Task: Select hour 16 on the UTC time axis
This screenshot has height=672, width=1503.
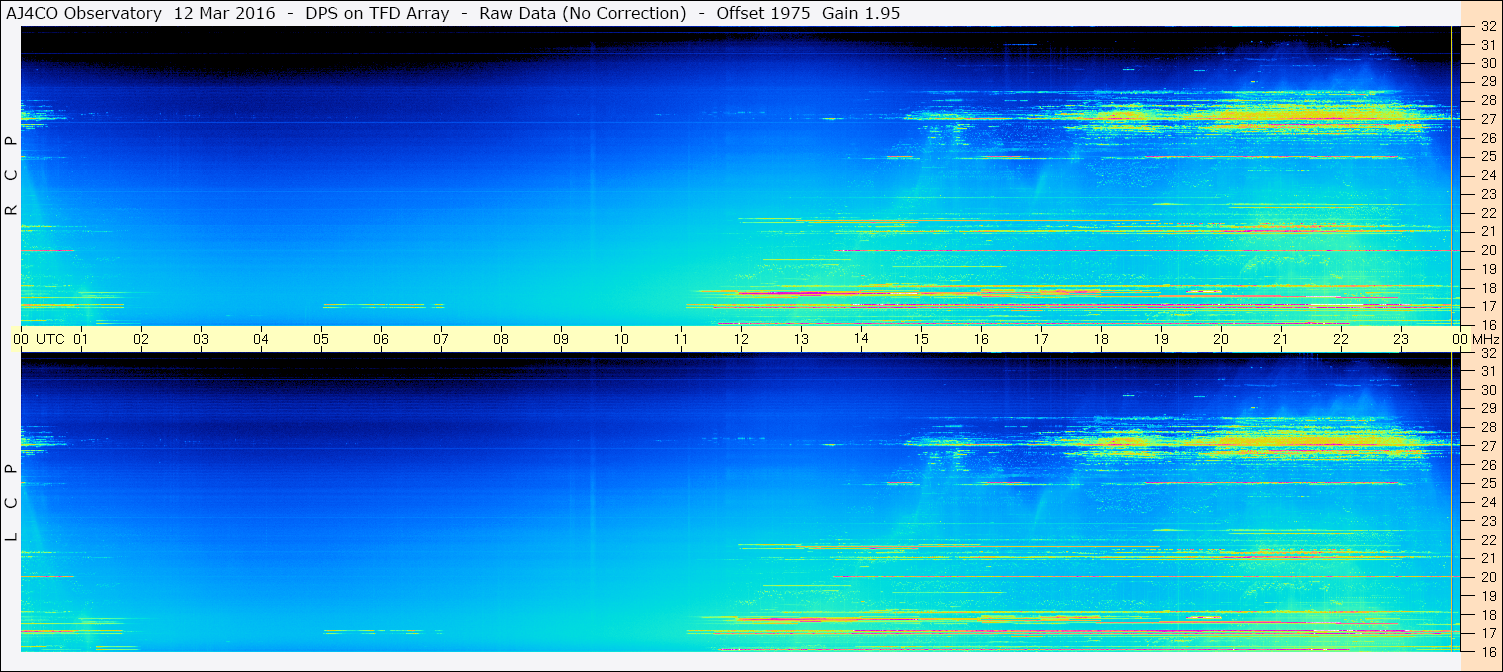Action: [981, 339]
